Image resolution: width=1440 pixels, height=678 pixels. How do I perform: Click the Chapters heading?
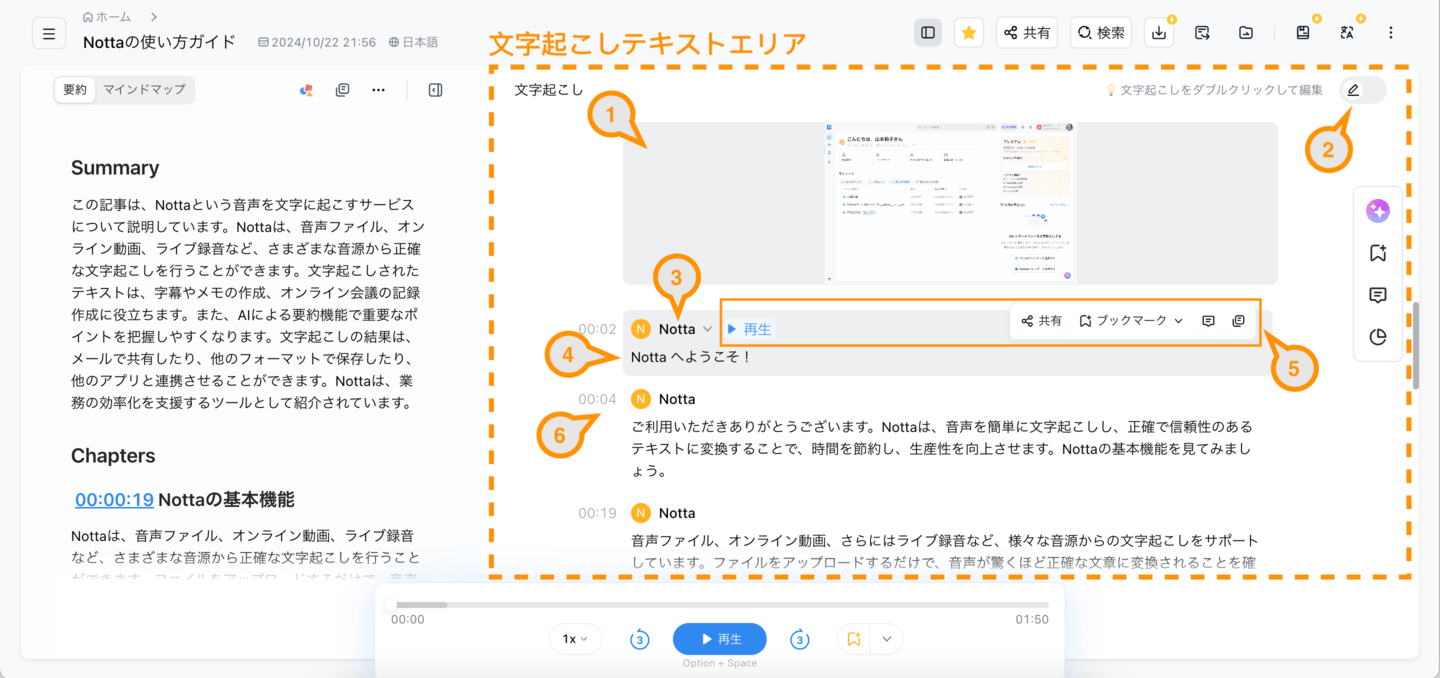(x=113, y=456)
